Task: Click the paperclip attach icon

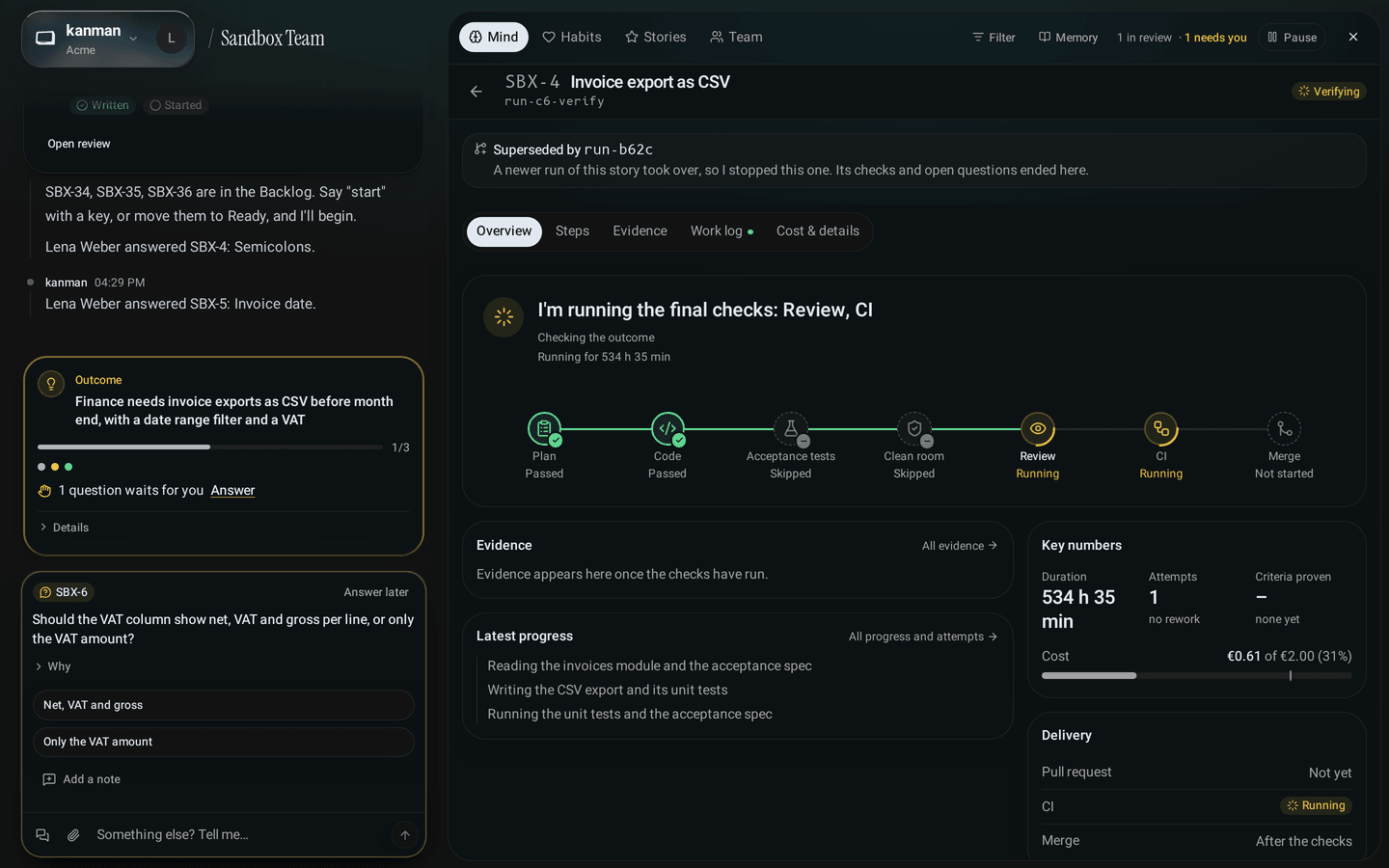Action: (x=73, y=835)
